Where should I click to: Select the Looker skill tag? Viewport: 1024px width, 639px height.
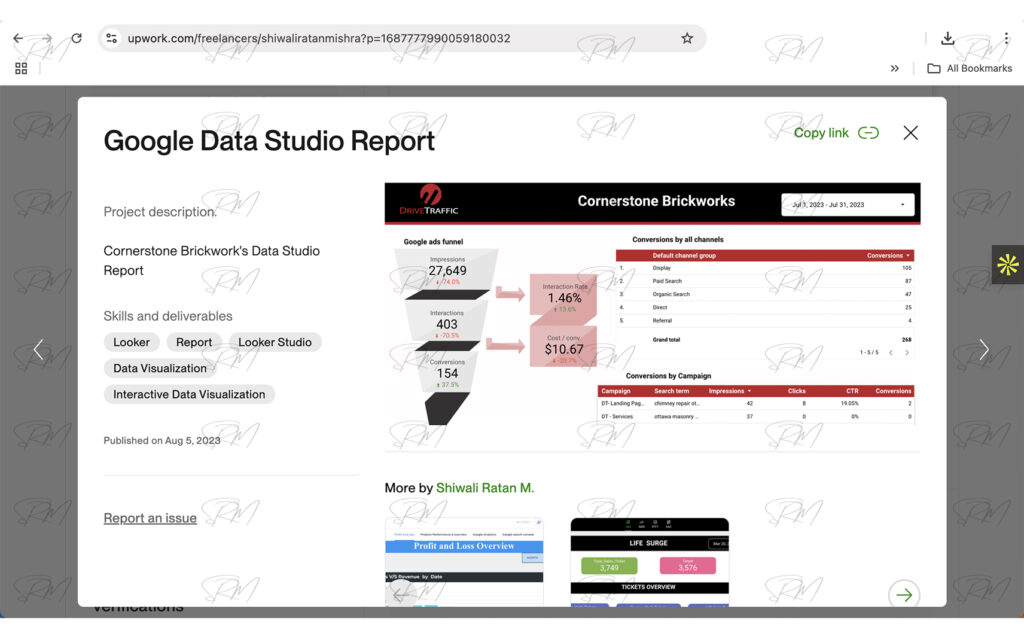[x=131, y=342]
